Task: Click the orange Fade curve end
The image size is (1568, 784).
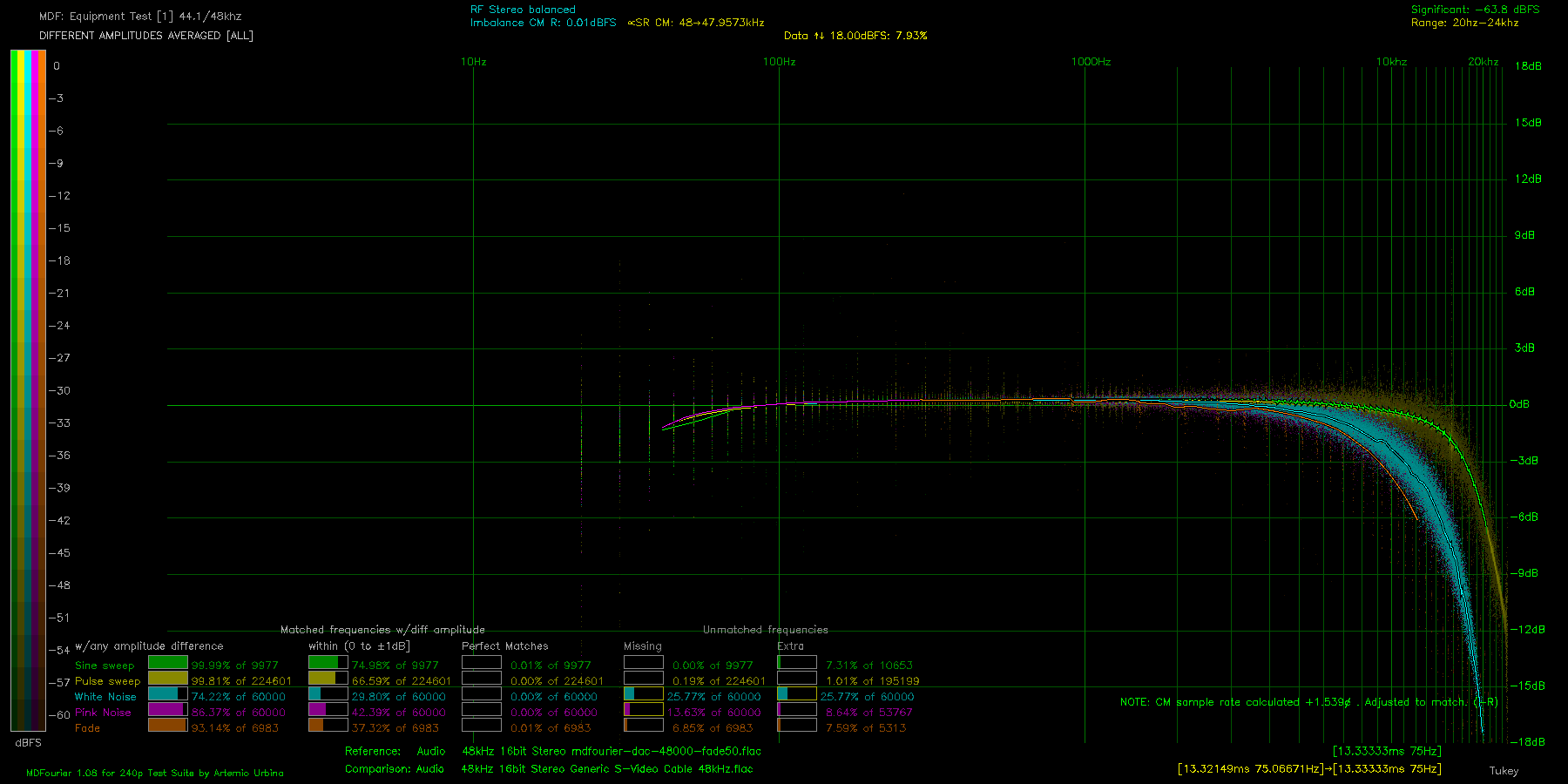Action: (x=1416, y=518)
